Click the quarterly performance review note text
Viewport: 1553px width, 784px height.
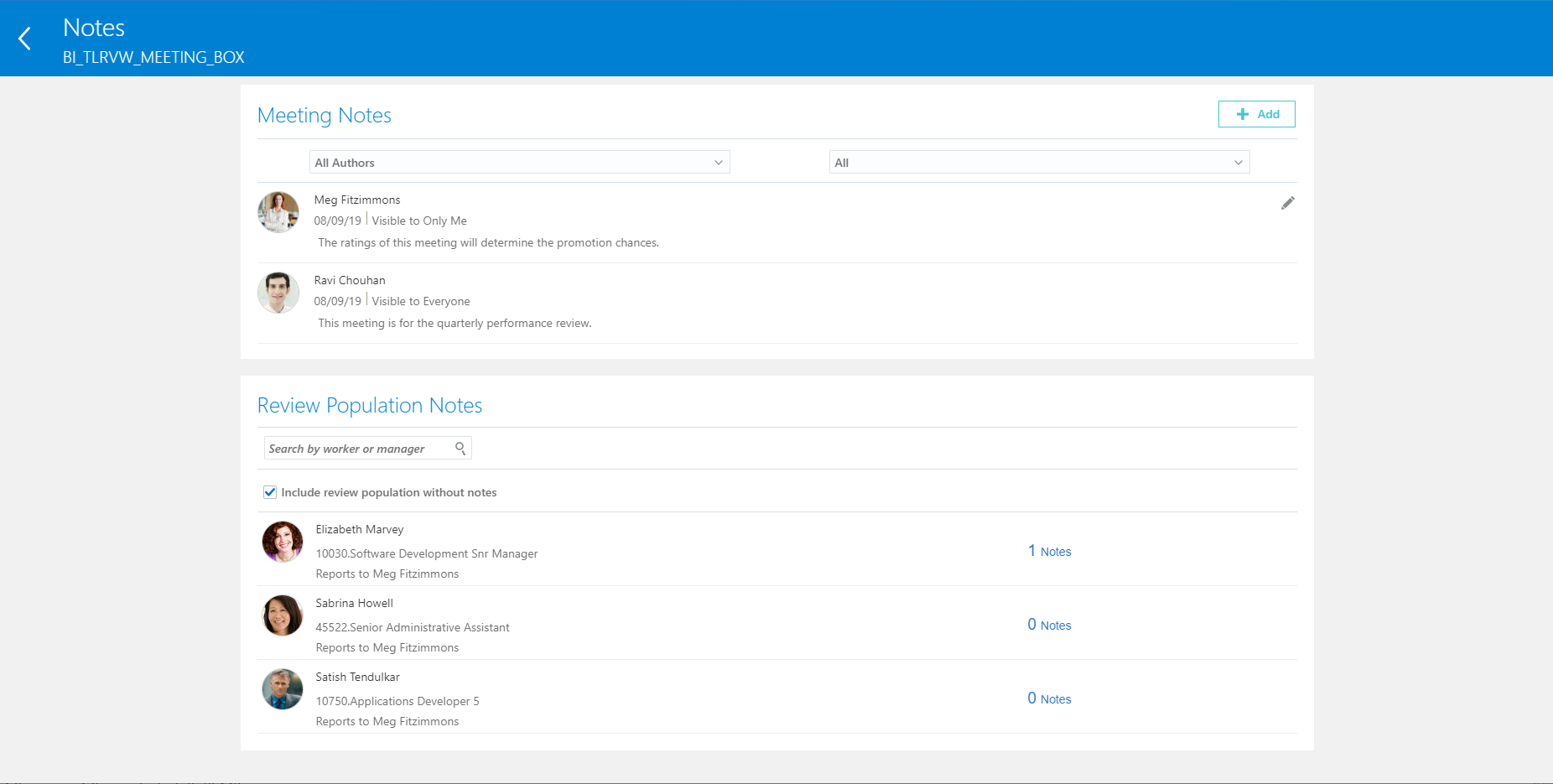click(455, 323)
